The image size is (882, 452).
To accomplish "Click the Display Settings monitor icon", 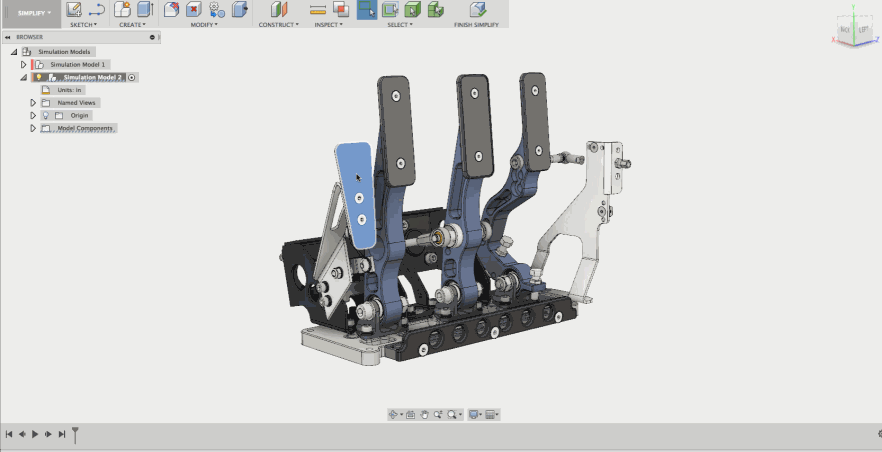I will pos(473,415).
